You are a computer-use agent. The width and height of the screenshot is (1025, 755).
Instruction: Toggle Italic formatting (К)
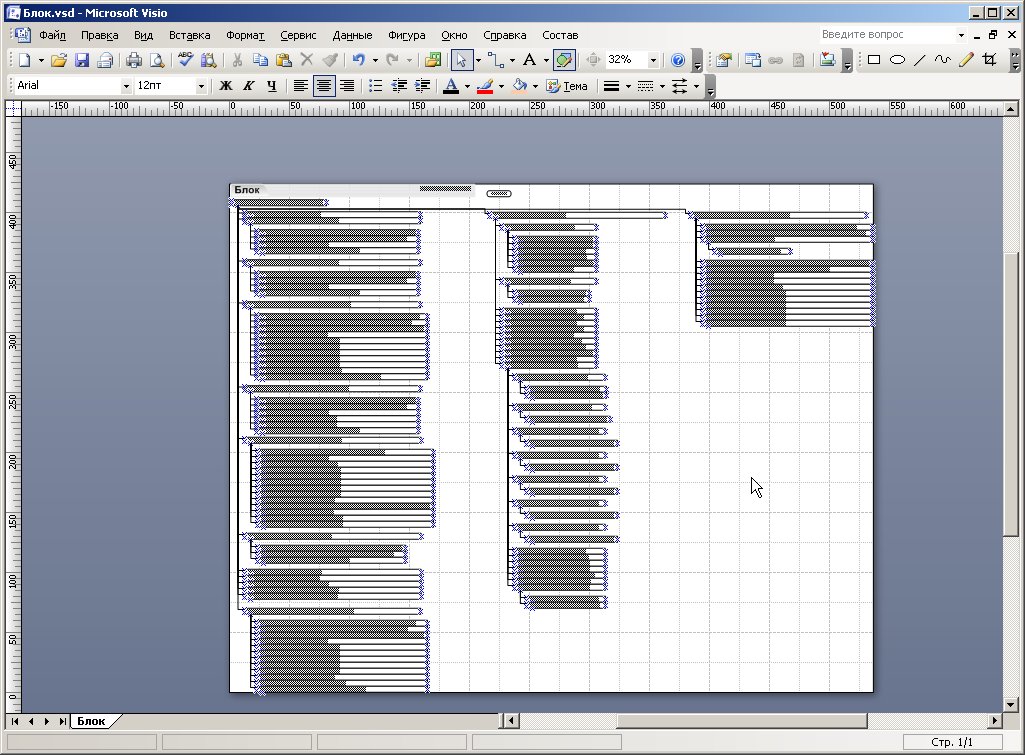click(x=248, y=86)
